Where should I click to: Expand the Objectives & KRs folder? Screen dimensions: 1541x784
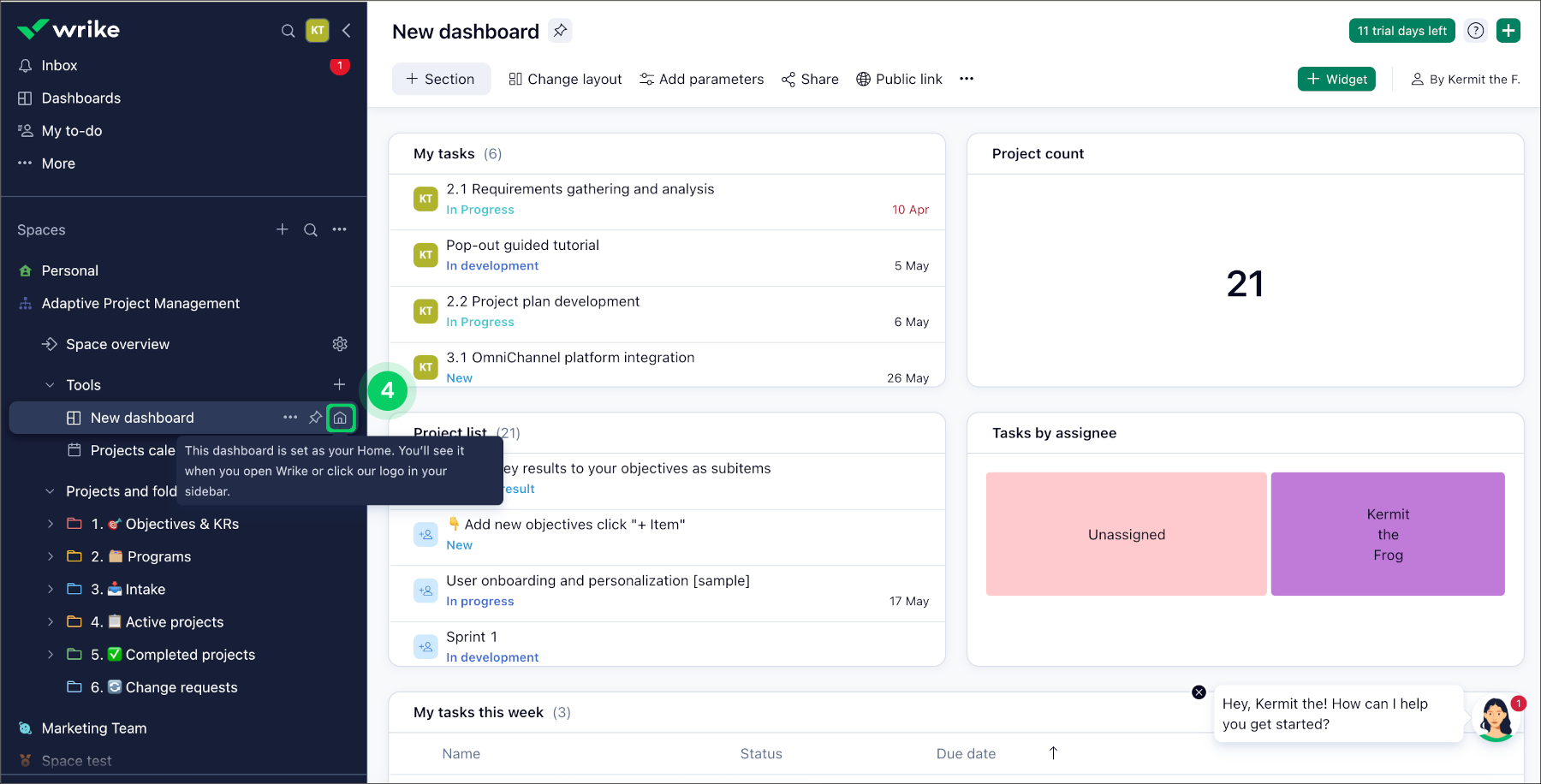tap(50, 523)
